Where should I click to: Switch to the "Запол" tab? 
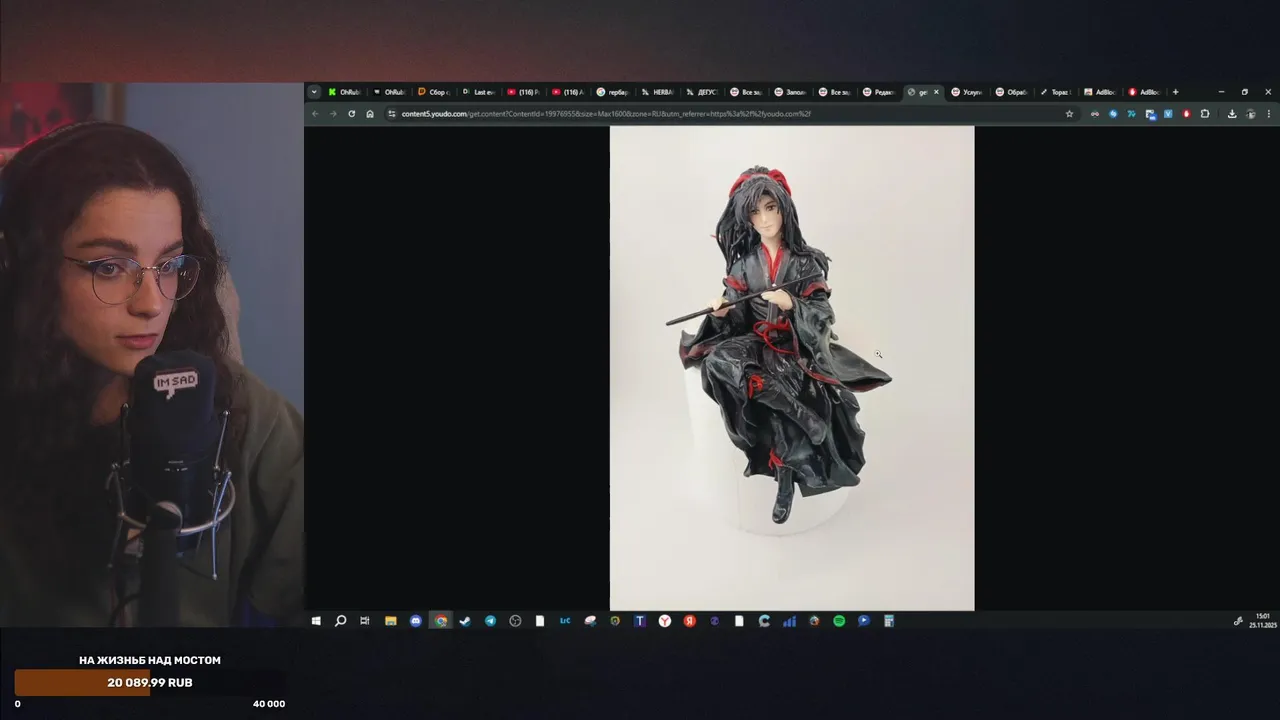pyautogui.click(x=790, y=92)
